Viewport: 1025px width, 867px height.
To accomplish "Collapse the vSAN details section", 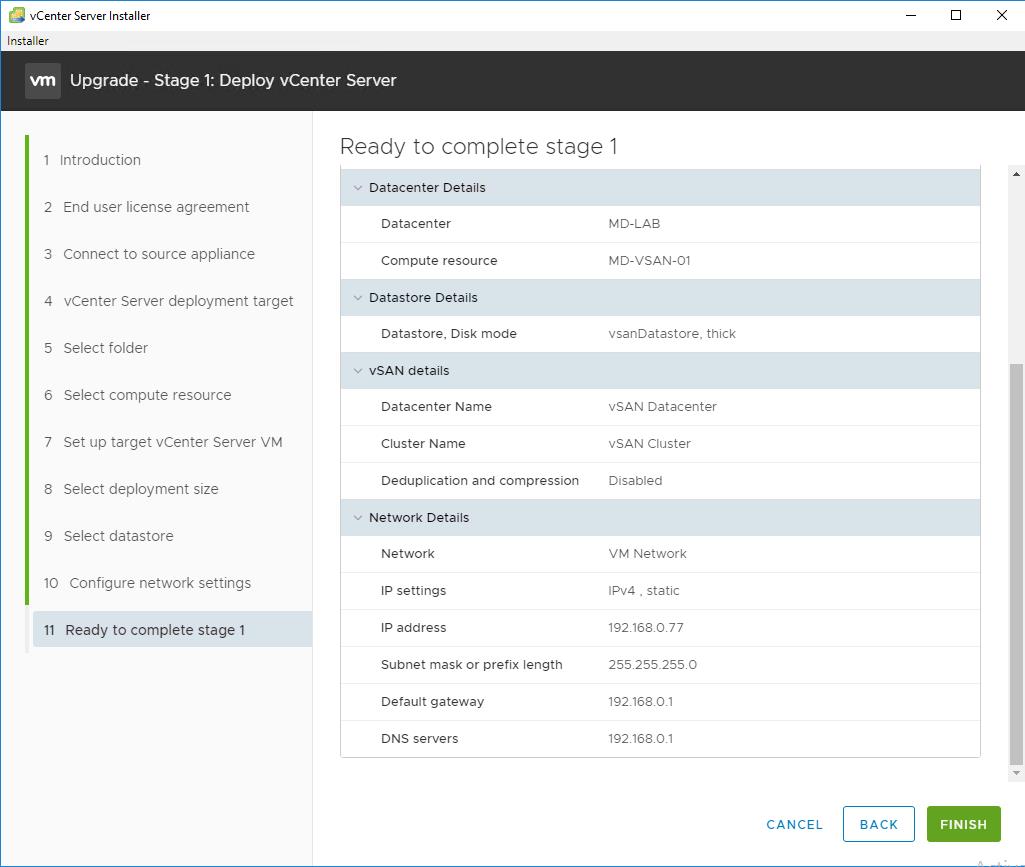I will tap(358, 371).
